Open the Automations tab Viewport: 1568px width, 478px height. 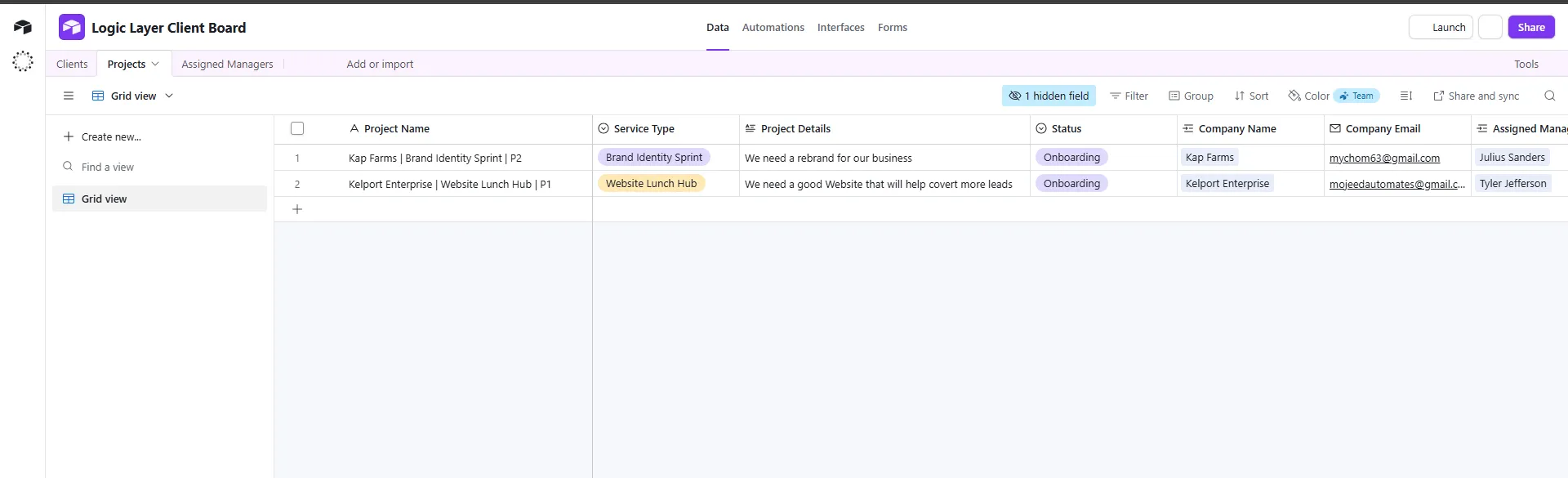773,27
